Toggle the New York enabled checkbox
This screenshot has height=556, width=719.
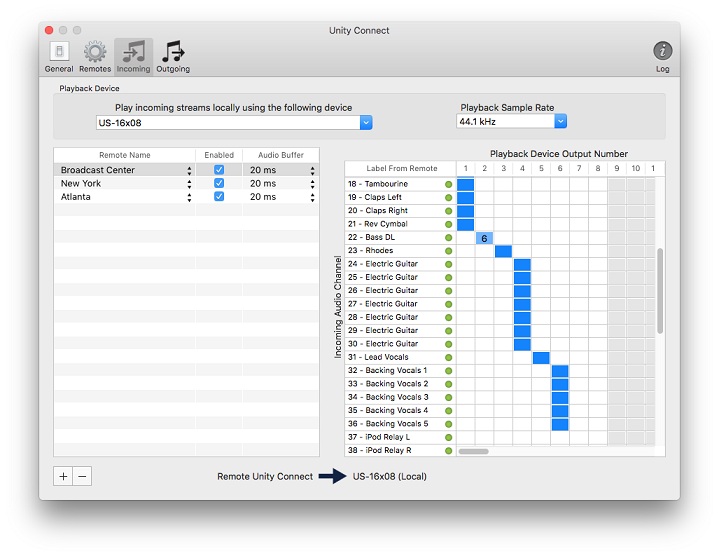click(x=219, y=184)
